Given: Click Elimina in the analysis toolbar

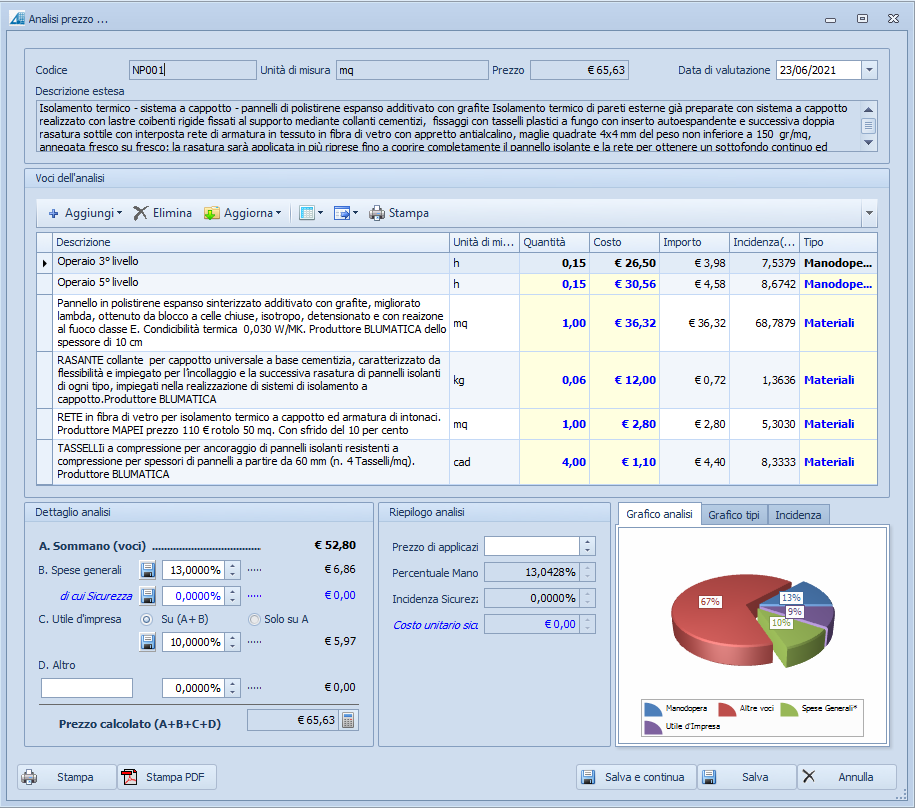Looking at the screenshot, I should pyautogui.click(x=163, y=214).
